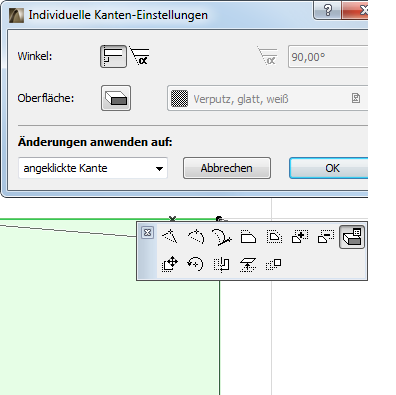The width and height of the screenshot is (396, 395).
Task: Select the multiply copies icon in pet palette
Action: point(274,264)
